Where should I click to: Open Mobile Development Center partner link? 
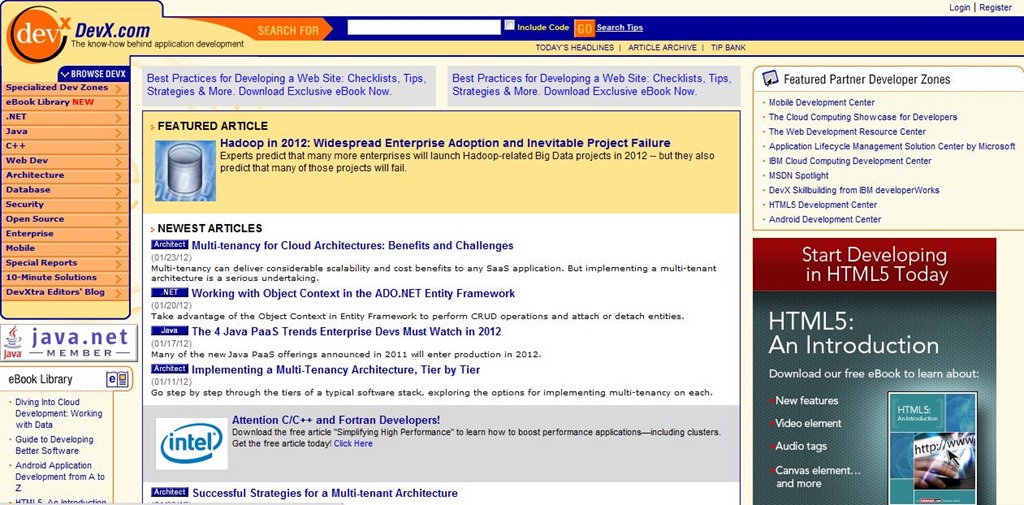pos(822,103)
